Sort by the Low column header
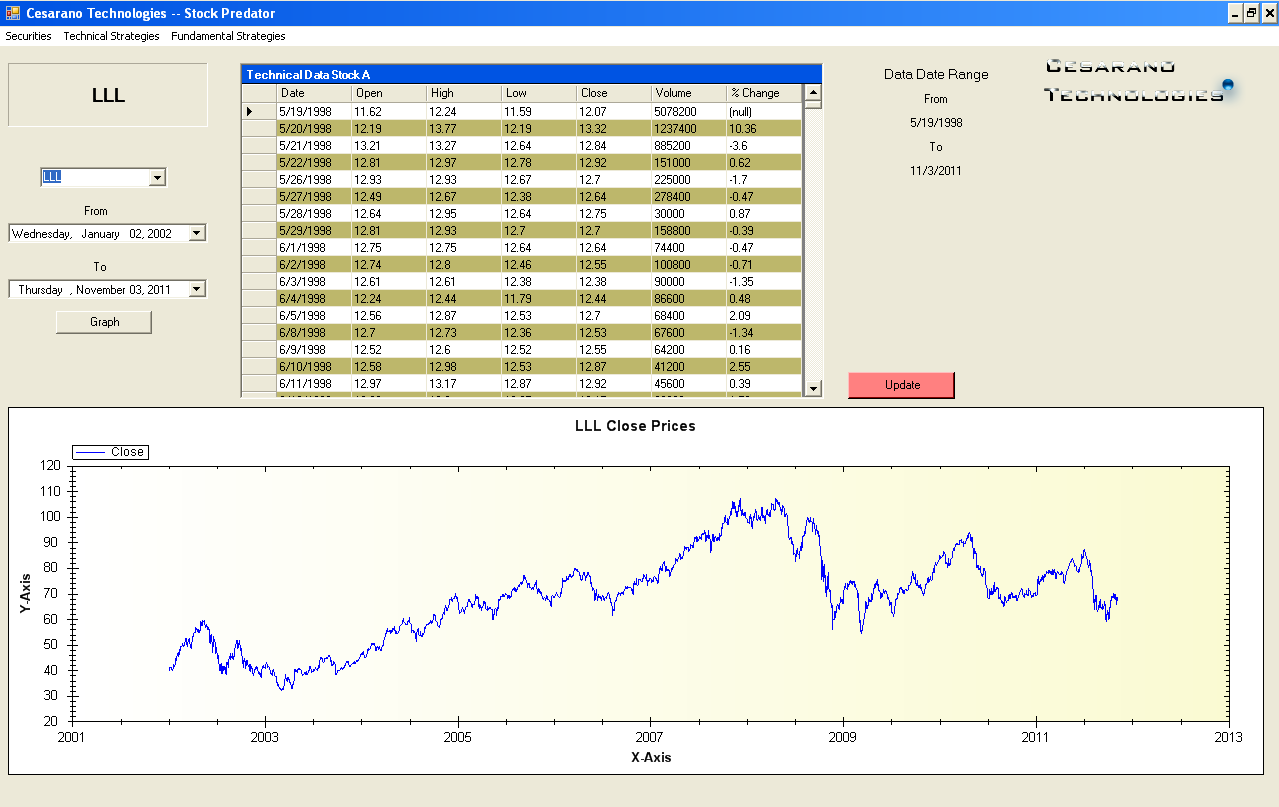Image resolution: width=1279 pixels, height=807 pixels. coord(539,93)
